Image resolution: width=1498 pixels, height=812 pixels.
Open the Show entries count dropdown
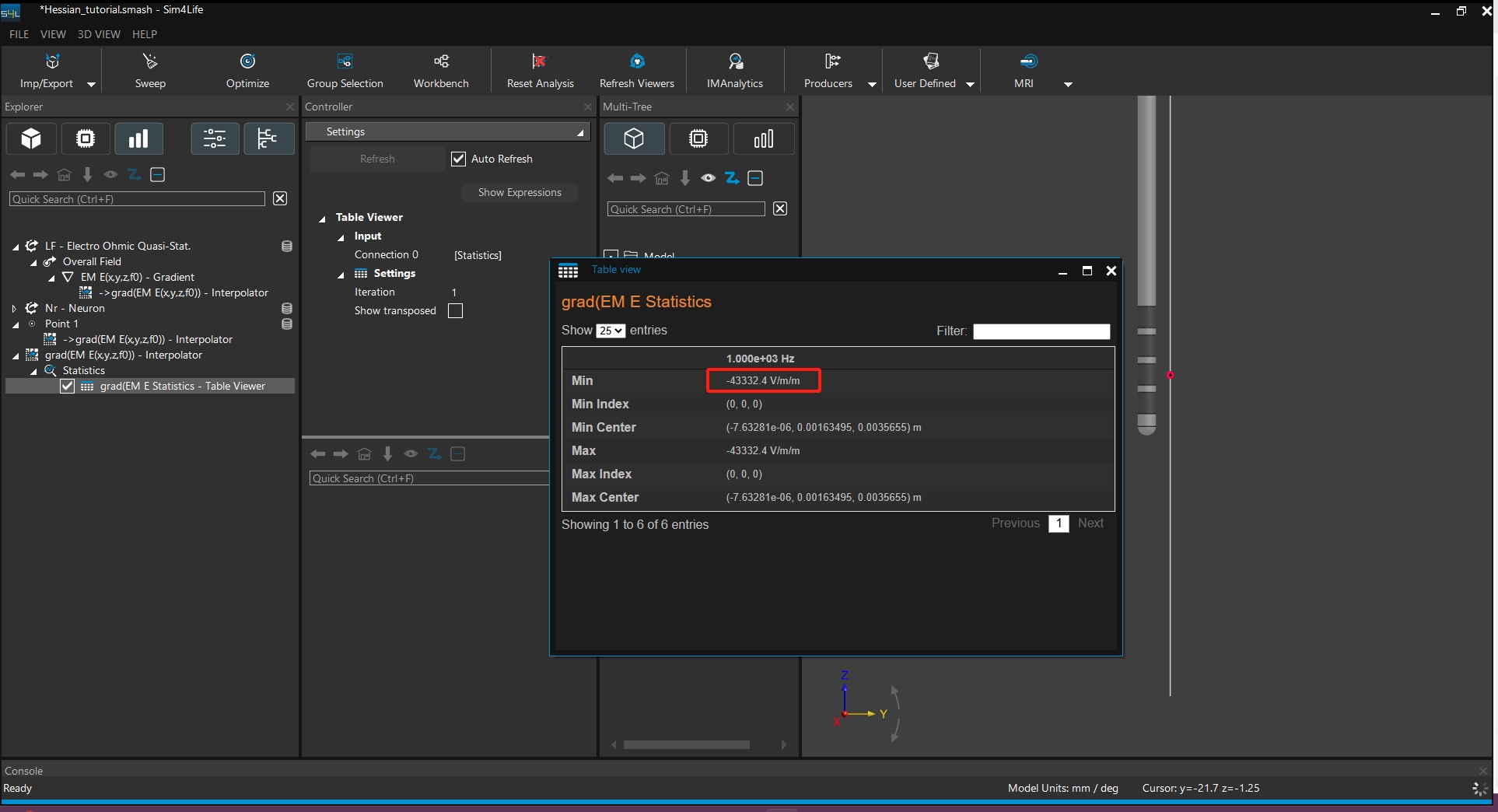tap(611, 331)
